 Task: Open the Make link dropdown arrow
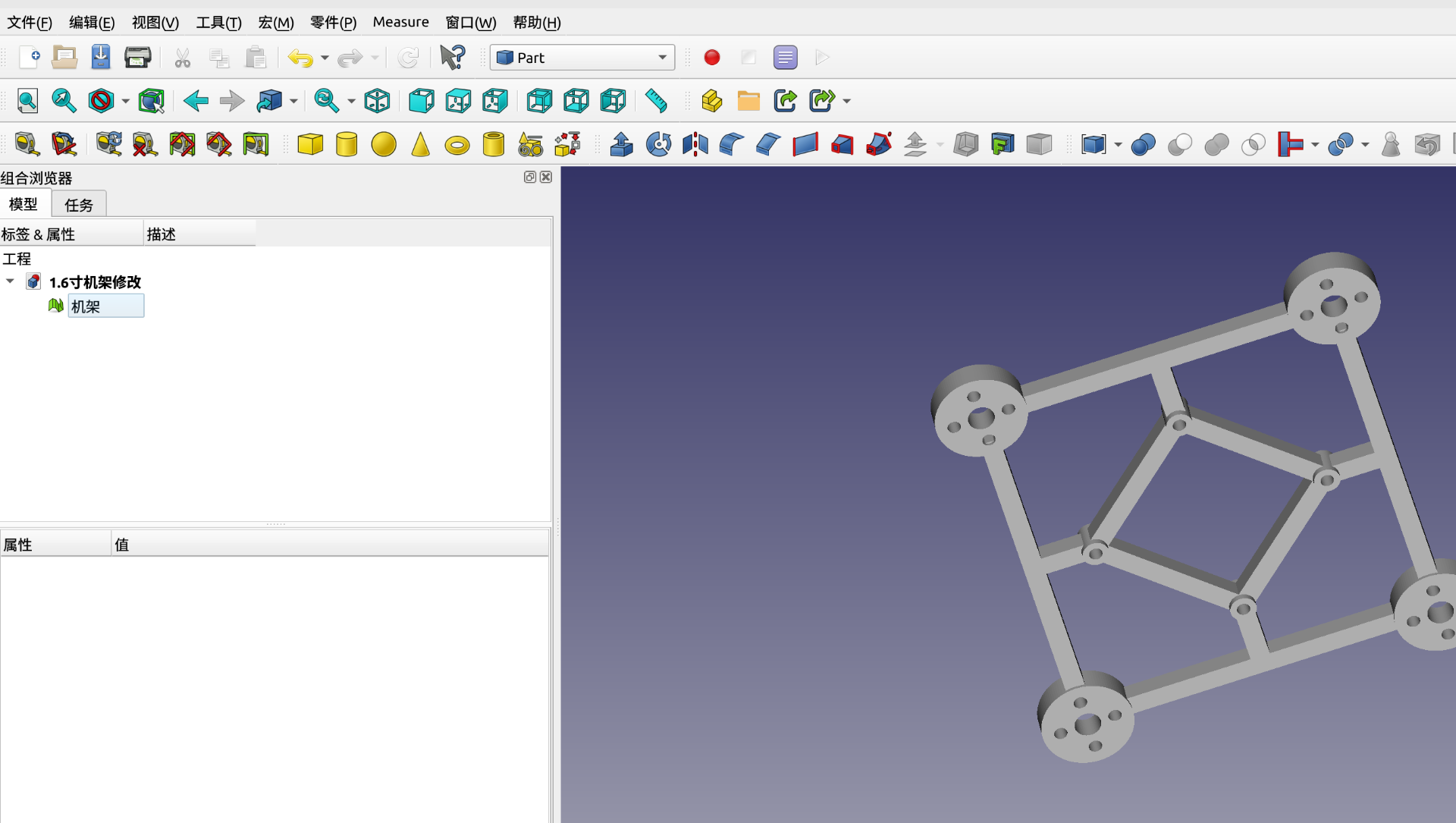coord(847,101)
